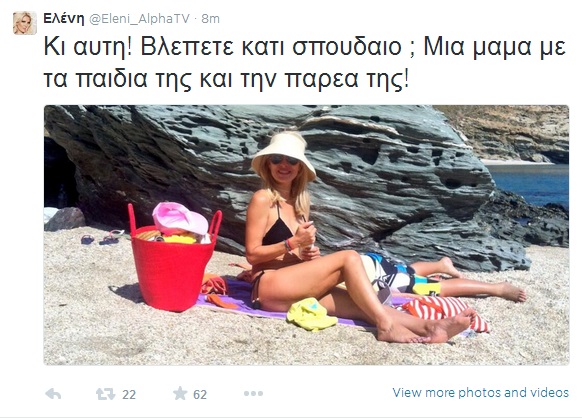The height and width of the screenshot is (420, 582).
Task: Click the 8m tweet timestamp
Action: (x=210, y=19)
